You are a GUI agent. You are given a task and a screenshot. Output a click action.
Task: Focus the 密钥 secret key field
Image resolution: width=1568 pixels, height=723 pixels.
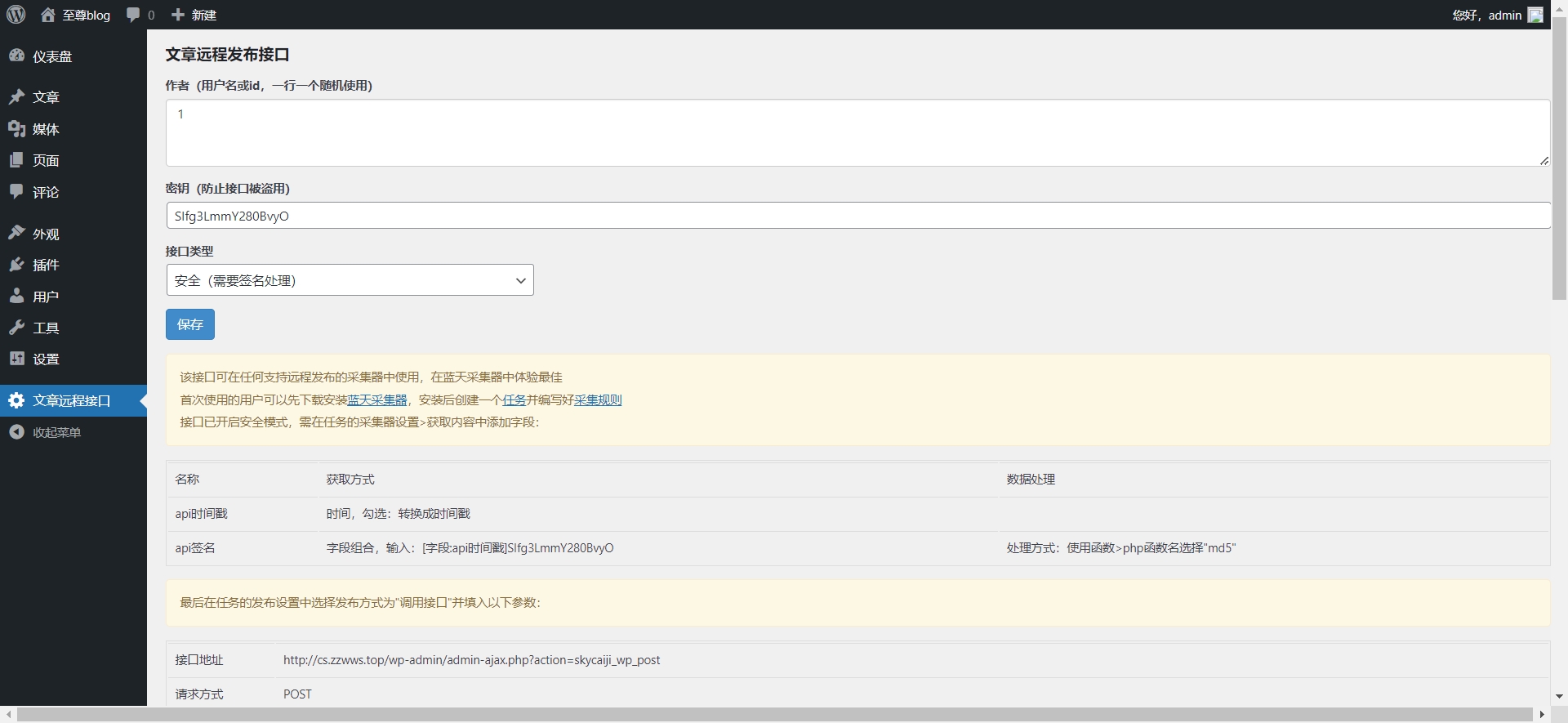pos(857,216)
